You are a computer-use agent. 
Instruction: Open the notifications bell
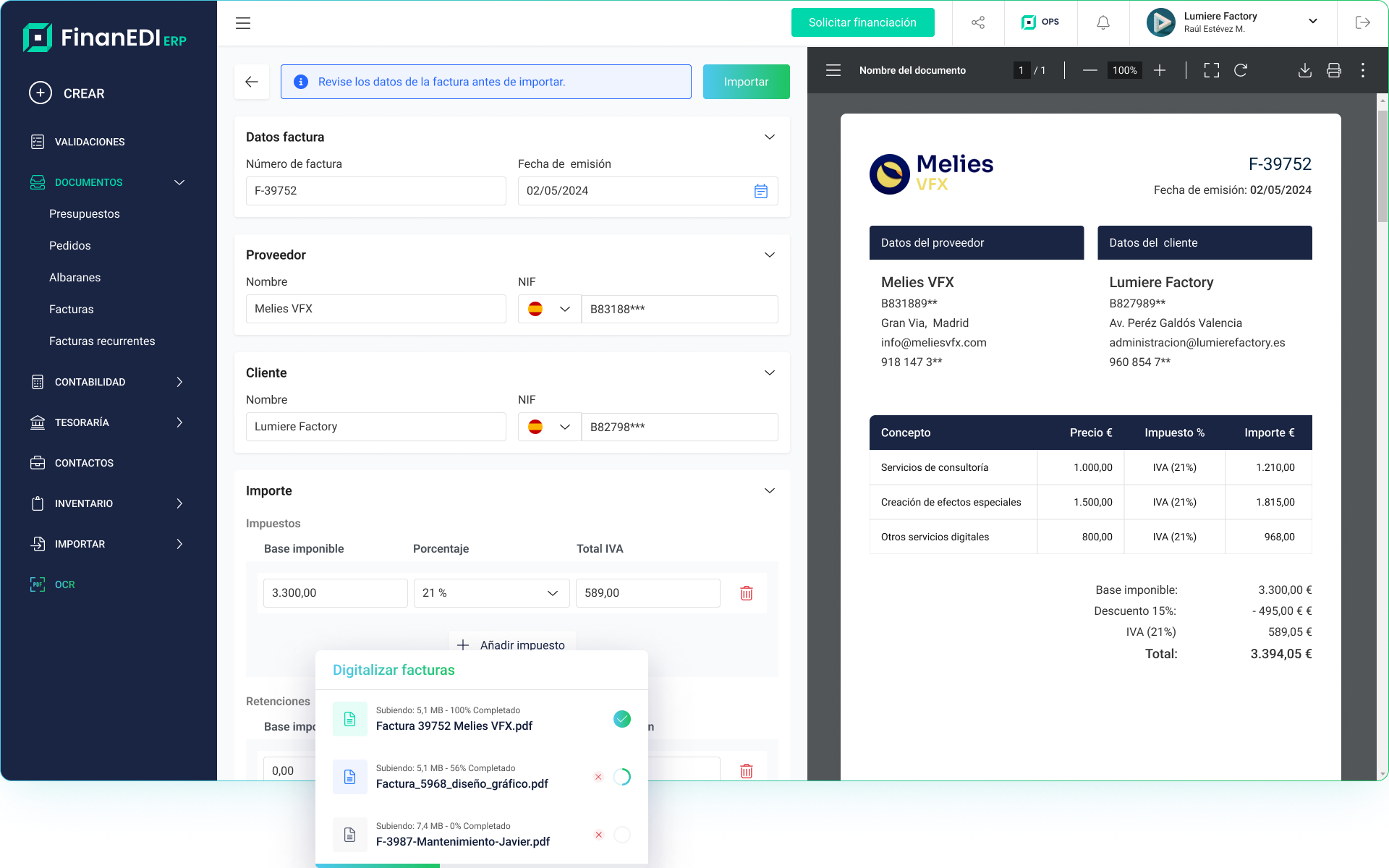point(1103,22)
